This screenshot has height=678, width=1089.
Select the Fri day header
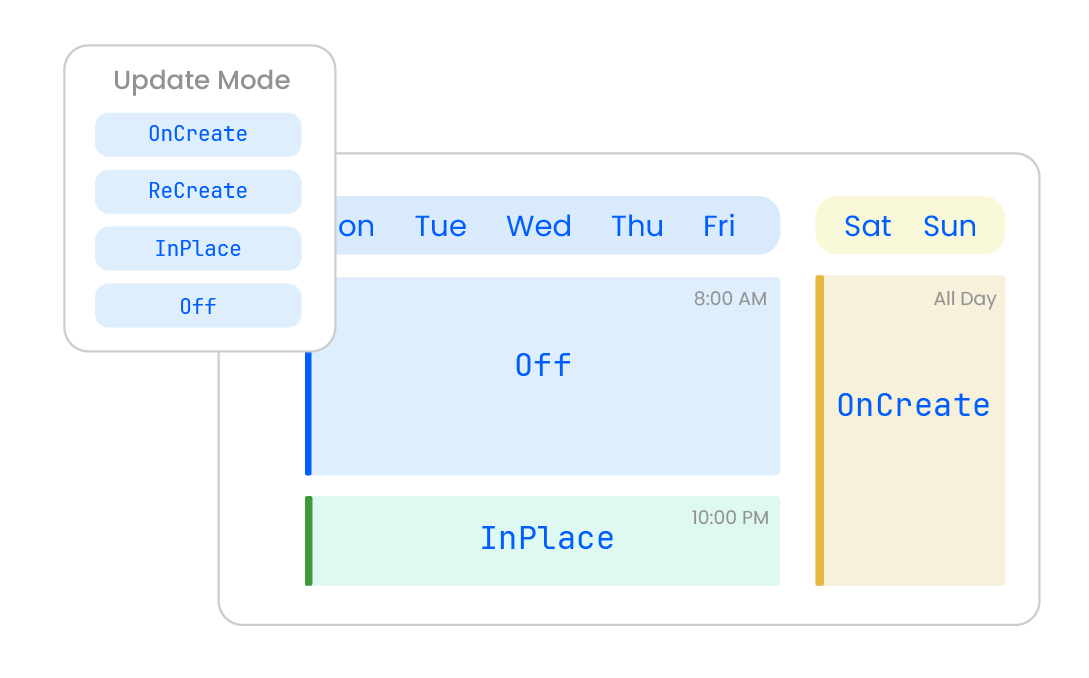point(719,226)
